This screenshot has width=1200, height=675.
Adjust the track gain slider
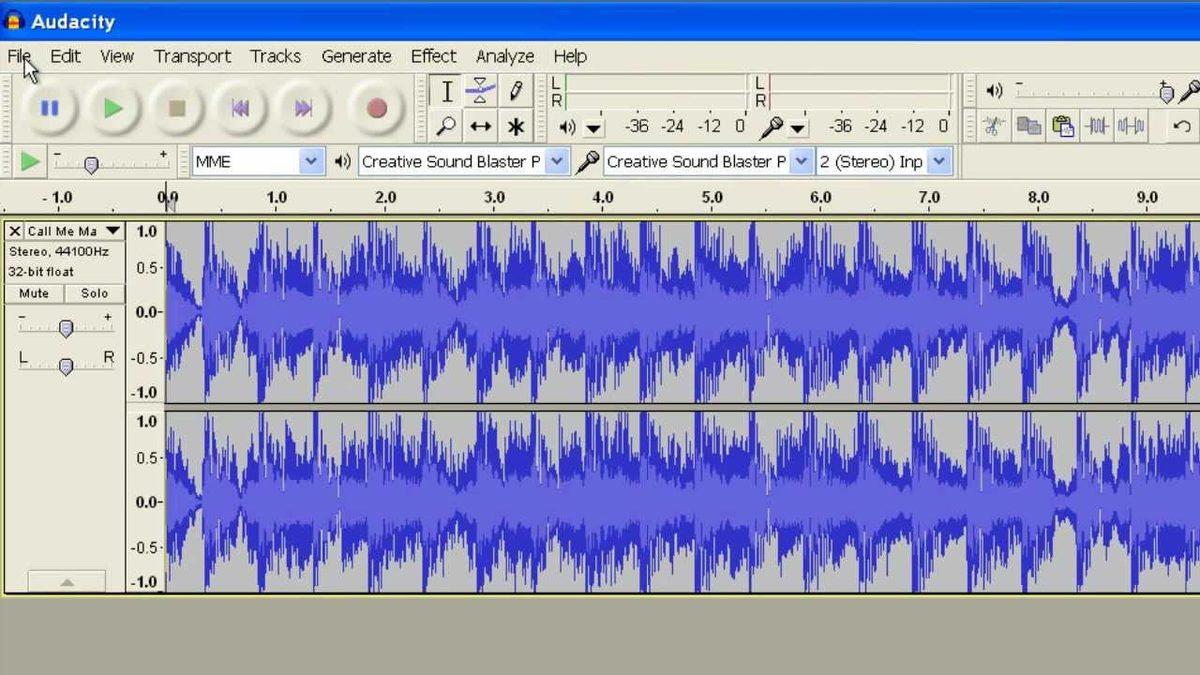pos(65,329)
